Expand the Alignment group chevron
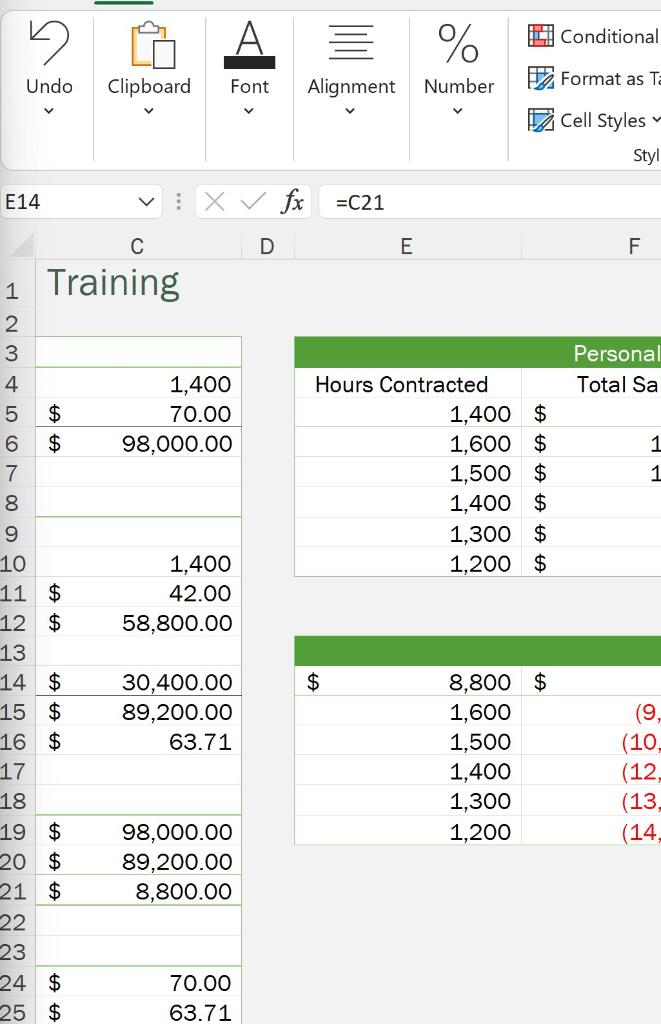This screenshot has height=1024, width=661. coord(351,111)
